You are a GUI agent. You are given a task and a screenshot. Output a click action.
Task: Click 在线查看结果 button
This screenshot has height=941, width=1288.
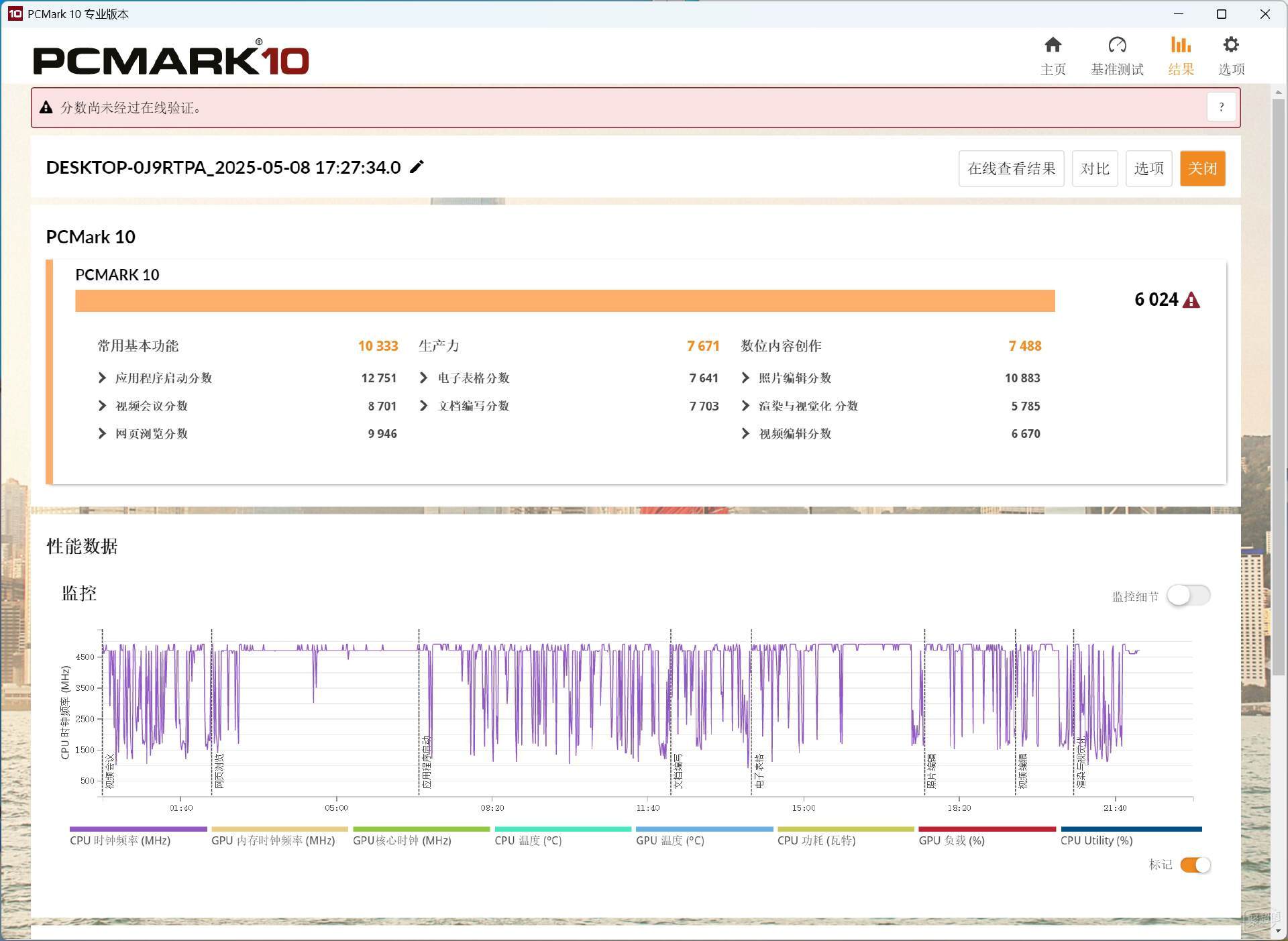(x=1011, y=168)
